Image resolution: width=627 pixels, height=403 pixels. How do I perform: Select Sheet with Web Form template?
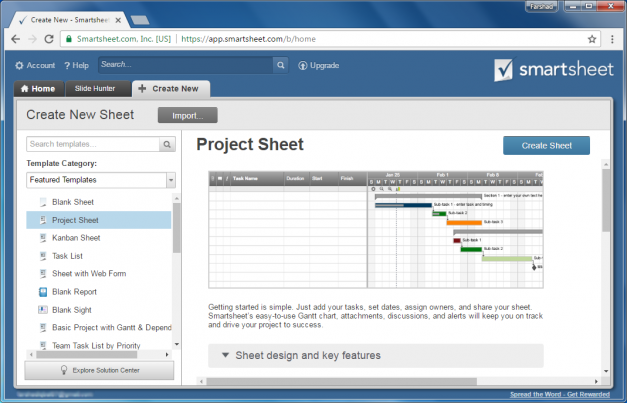(x=98, y=273)
